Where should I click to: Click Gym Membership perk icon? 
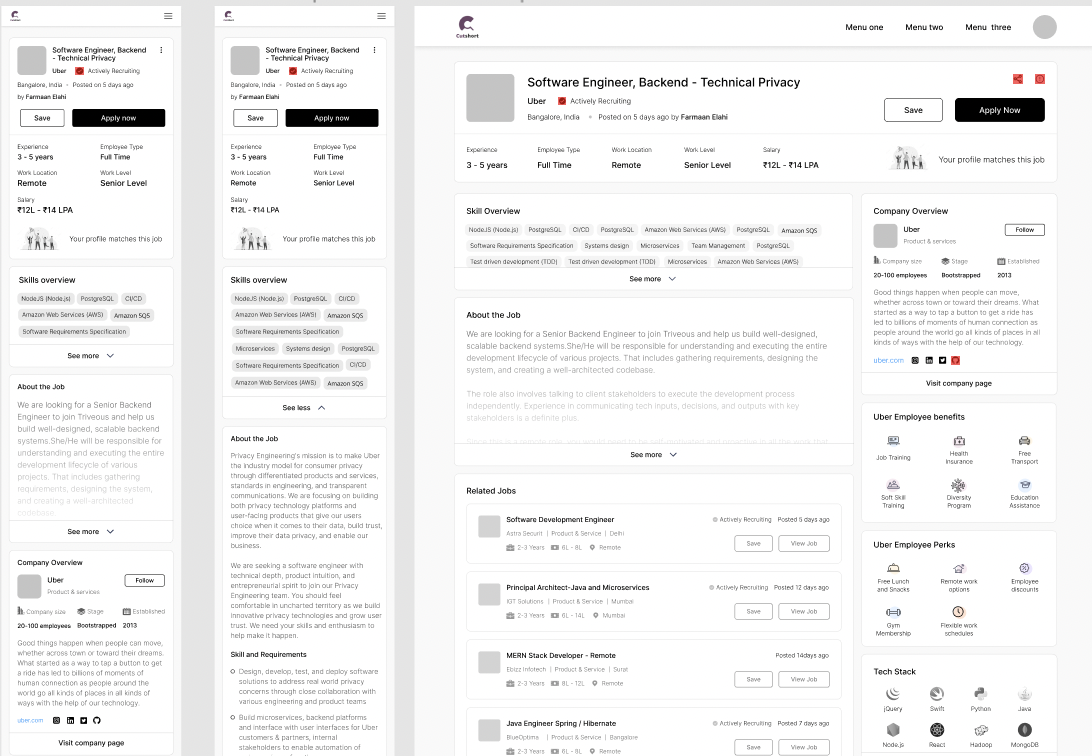(894, 613)
